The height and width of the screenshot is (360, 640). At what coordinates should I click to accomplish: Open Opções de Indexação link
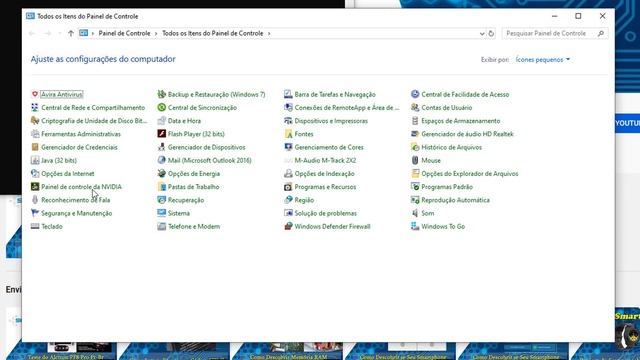pos(324,173)
